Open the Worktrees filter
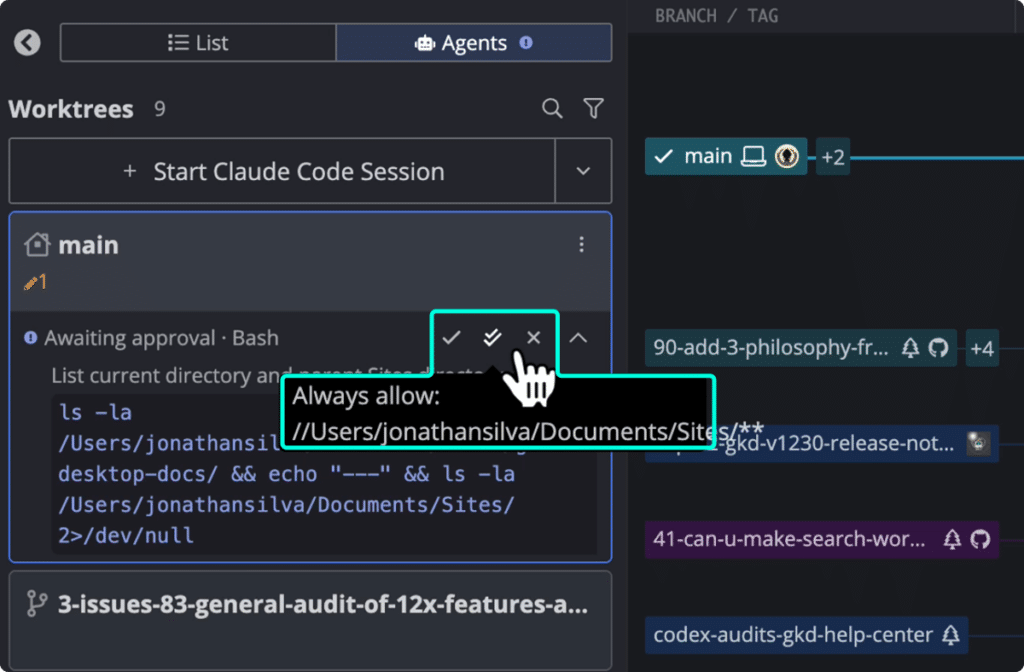The height and width of the screenshot is (672, 1024). tap(593, 108)
